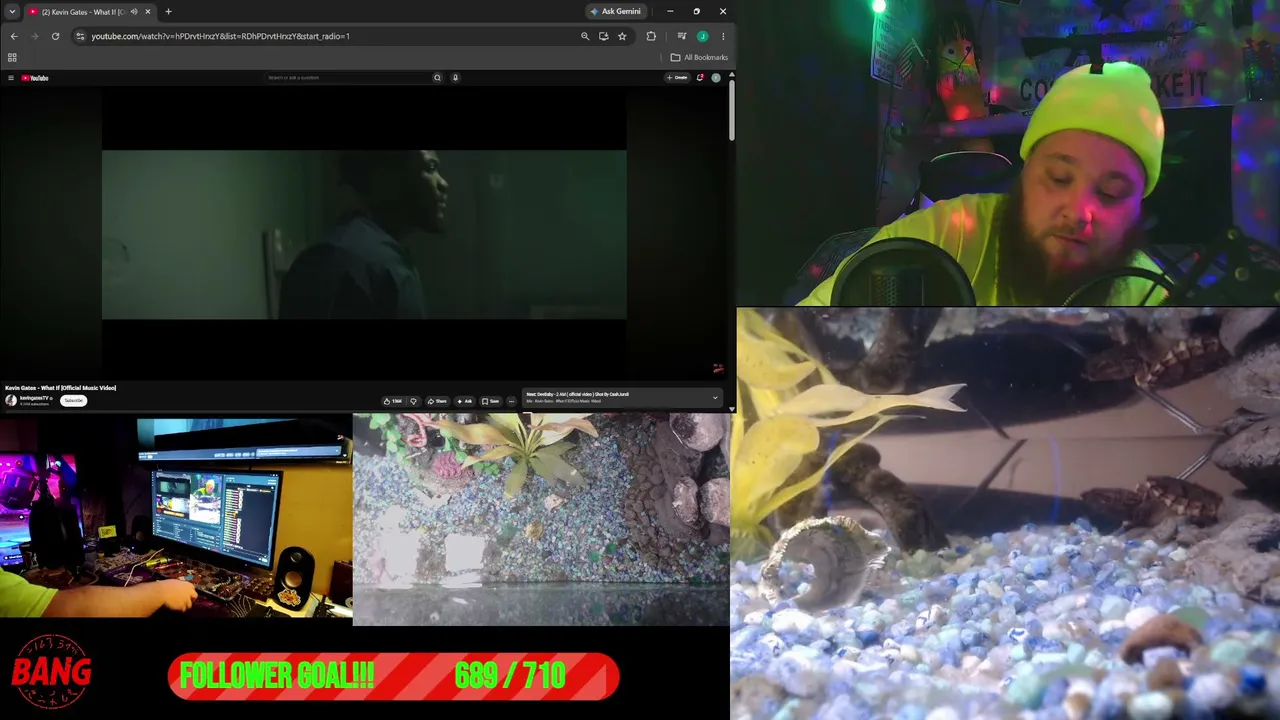1280x720 pixels.
Task: Bookmark this page with the star
Action: coord(622,36)
